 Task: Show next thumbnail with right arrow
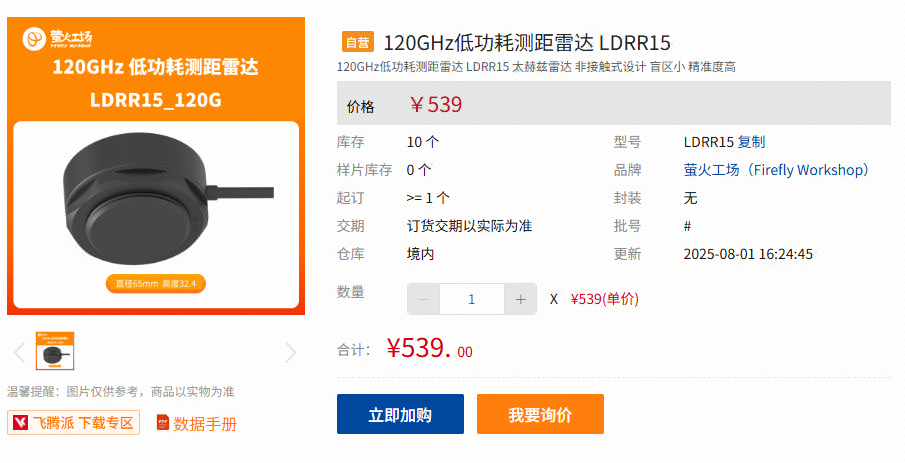pyautogui.click(x=291, y=352)
